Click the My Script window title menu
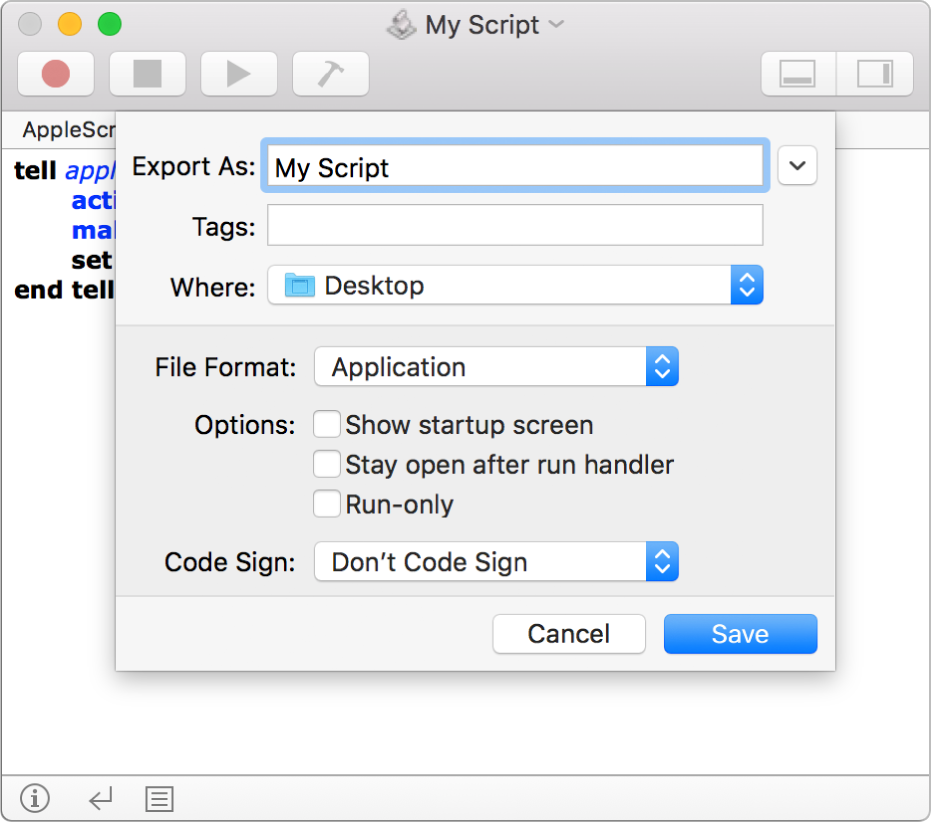Viewport: 931px width, 822px height. click(x=482, y=25)
